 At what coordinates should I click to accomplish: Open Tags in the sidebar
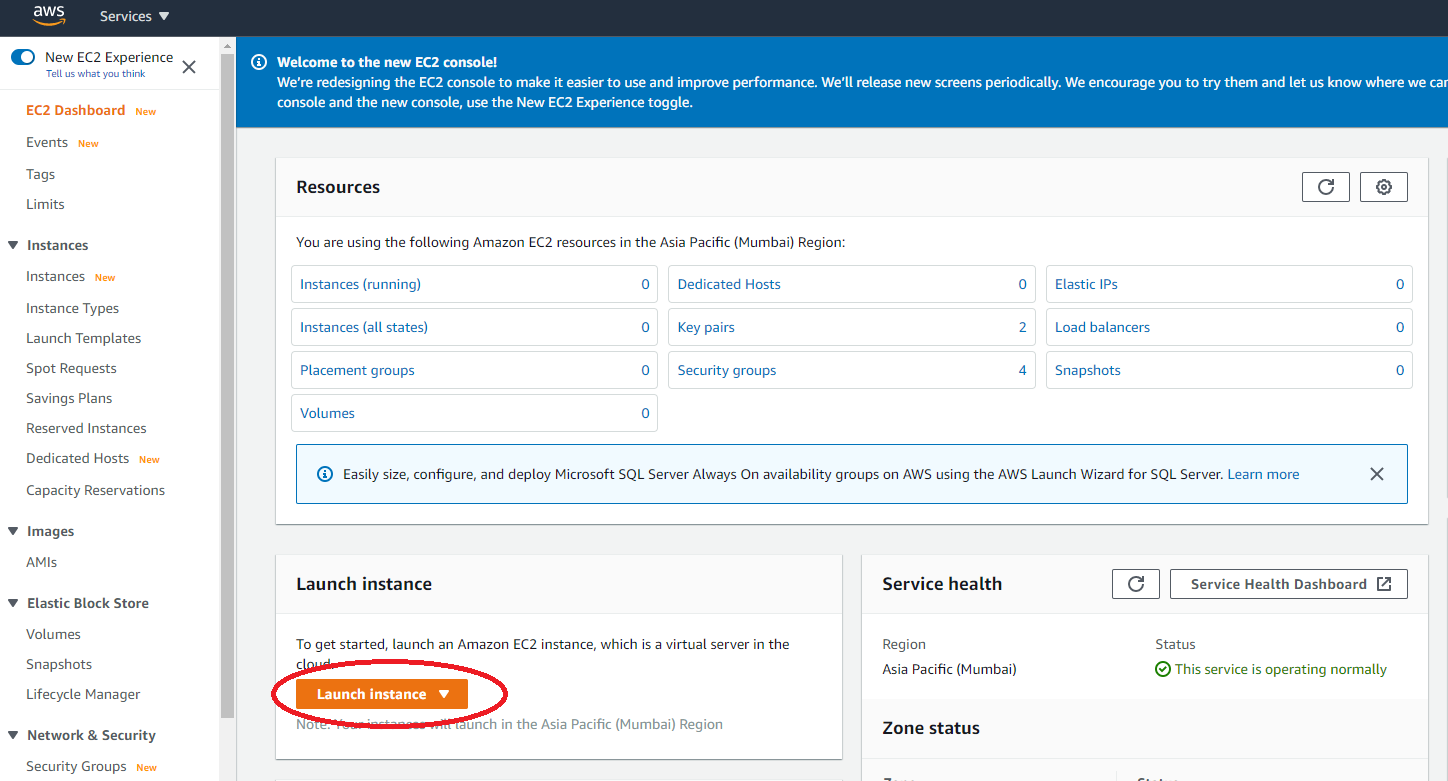pos(40,174)
